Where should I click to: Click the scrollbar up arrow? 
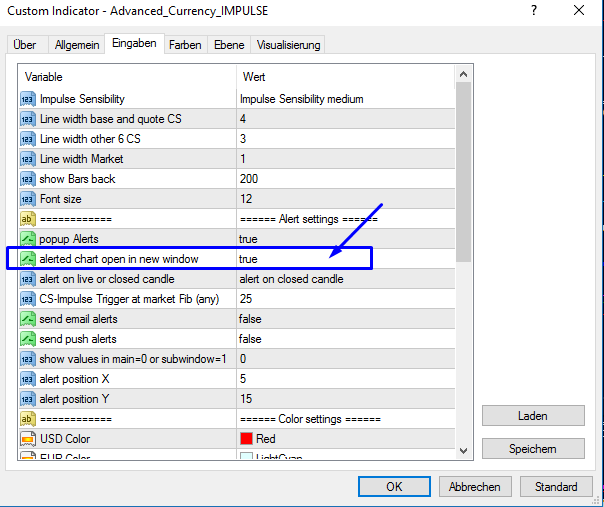click(x=463, y=74)
